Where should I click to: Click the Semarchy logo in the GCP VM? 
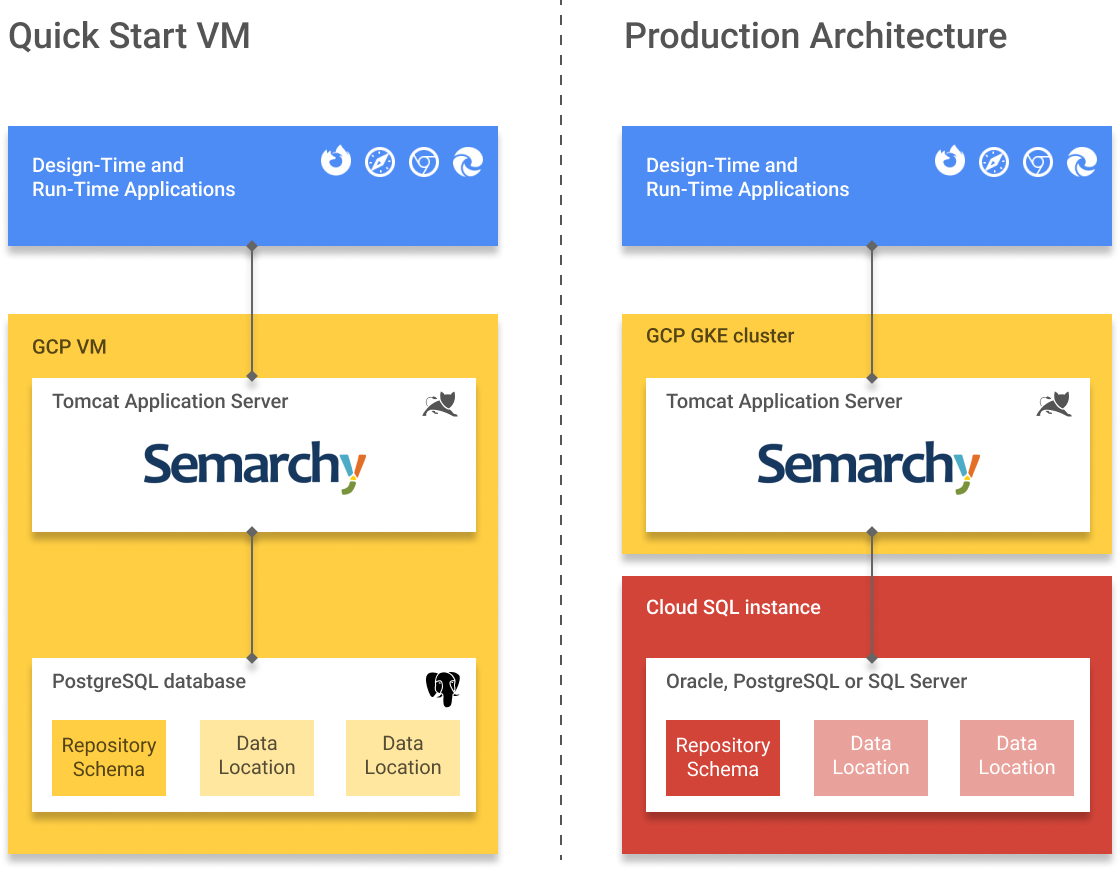[255, 467]
